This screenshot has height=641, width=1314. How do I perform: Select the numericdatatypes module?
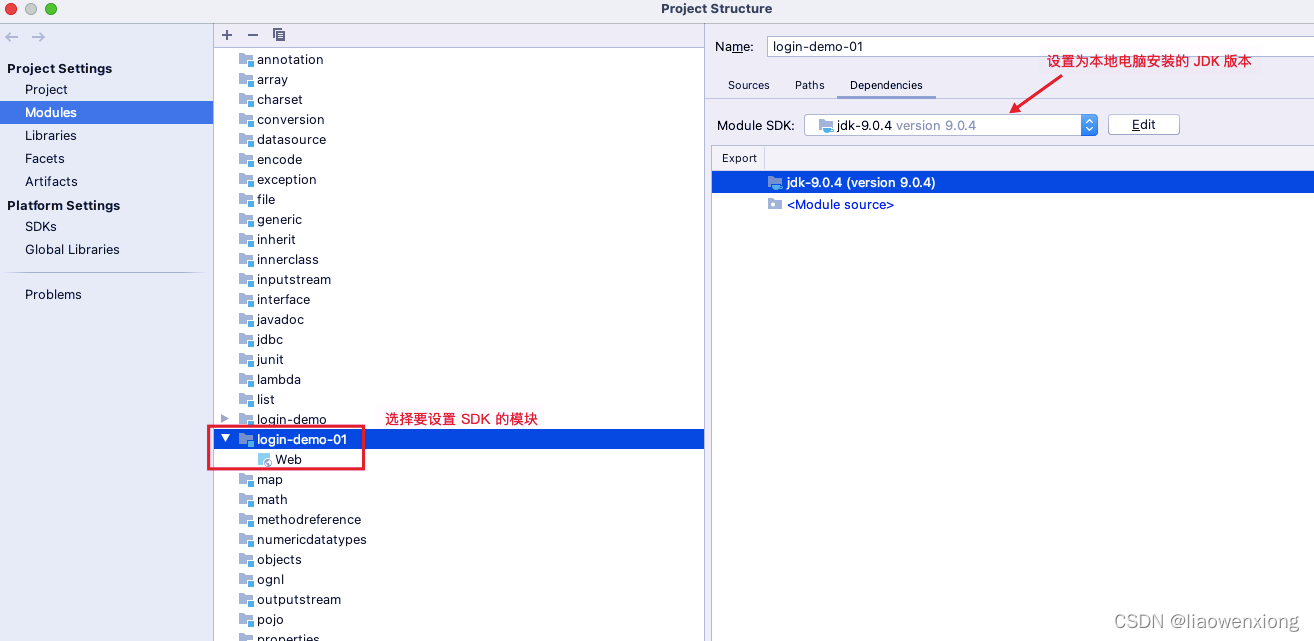point(311,540)
